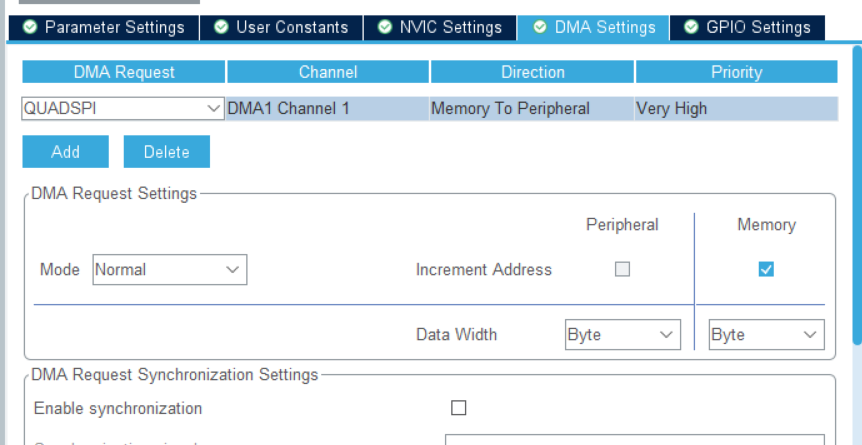Click green check icon on DMA Settings tab
The image size is (862, 445).
pos(540,27)
